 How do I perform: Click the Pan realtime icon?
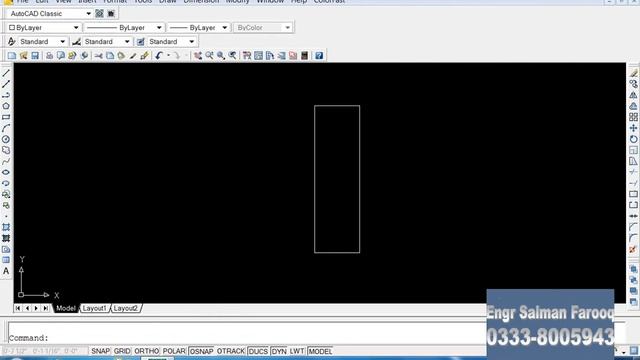(x=198, y=56)
